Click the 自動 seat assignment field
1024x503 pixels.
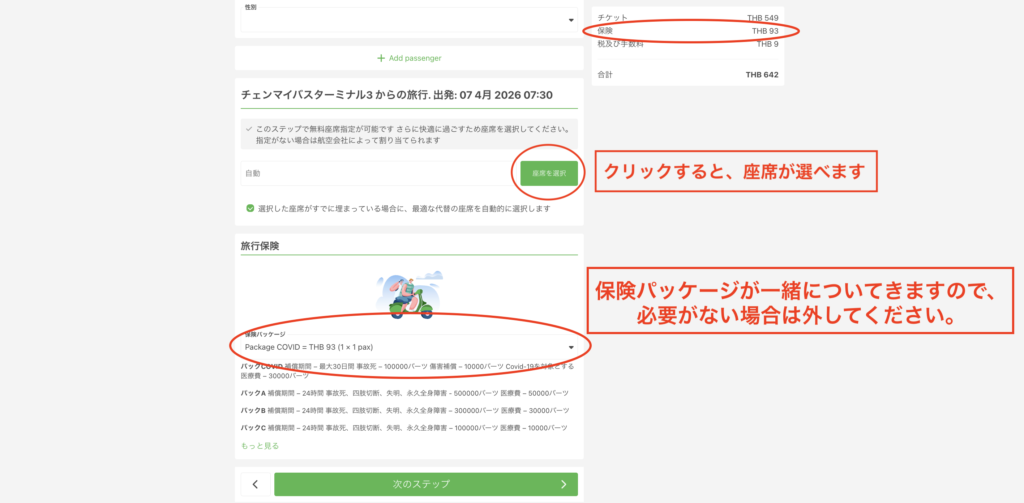[x=378, y=173]
